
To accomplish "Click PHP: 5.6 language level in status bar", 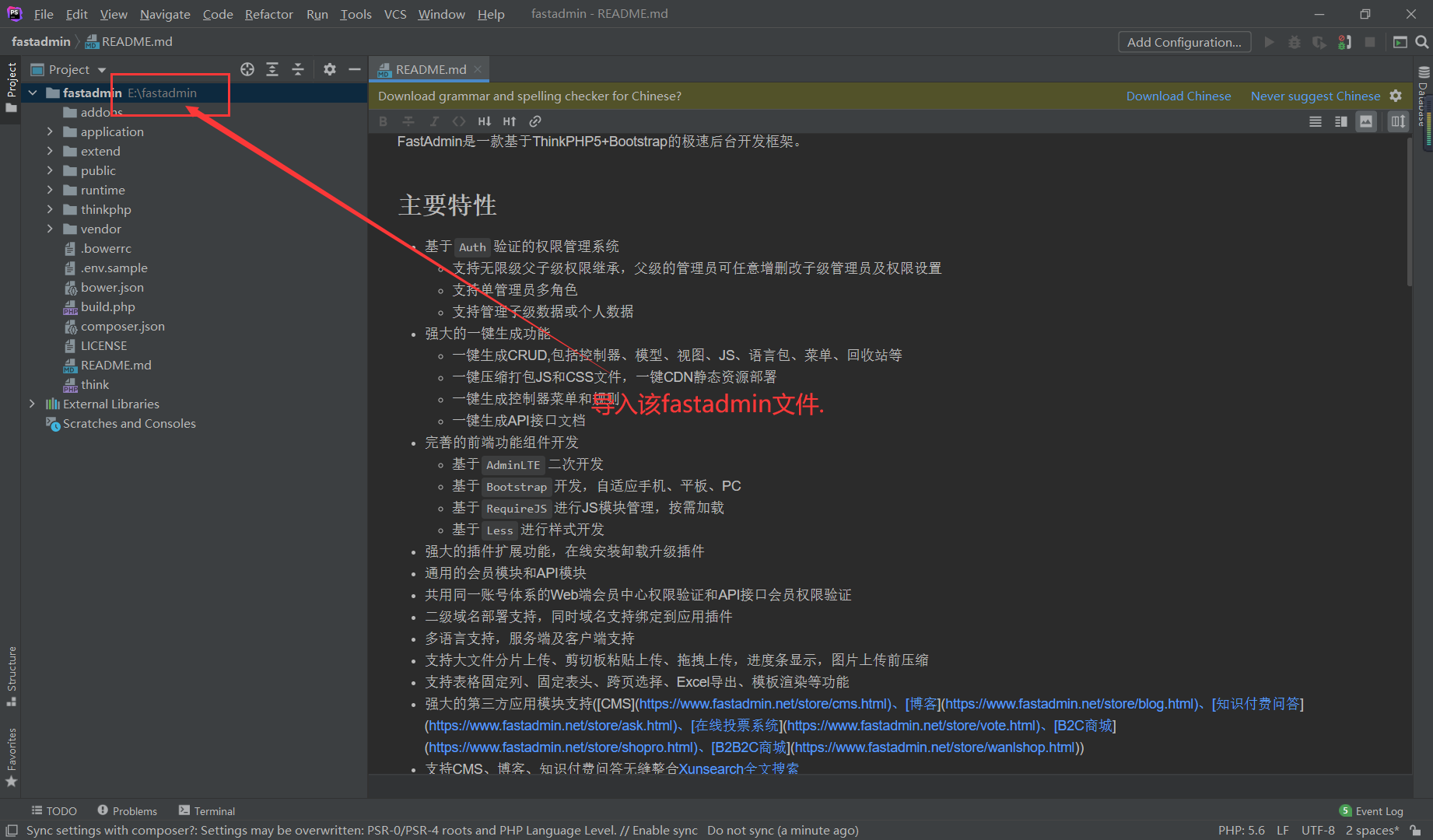I will [x=1241, y=831].
